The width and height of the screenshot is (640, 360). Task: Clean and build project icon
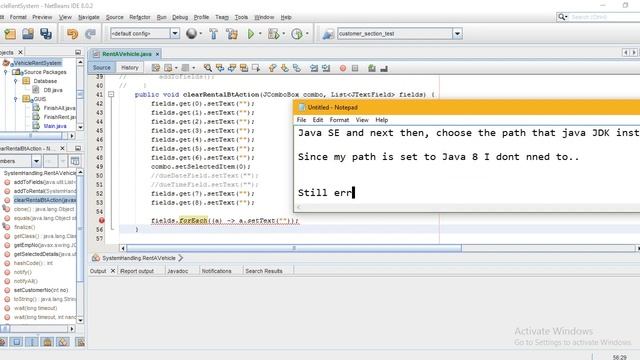pos(232,34)
